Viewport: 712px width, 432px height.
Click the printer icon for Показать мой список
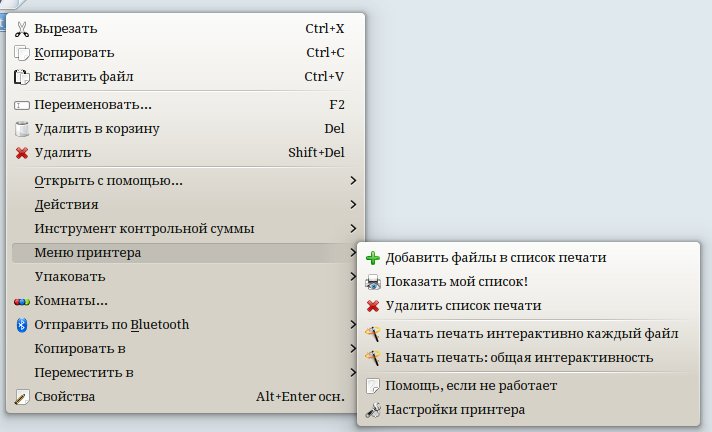click(373, 282)
